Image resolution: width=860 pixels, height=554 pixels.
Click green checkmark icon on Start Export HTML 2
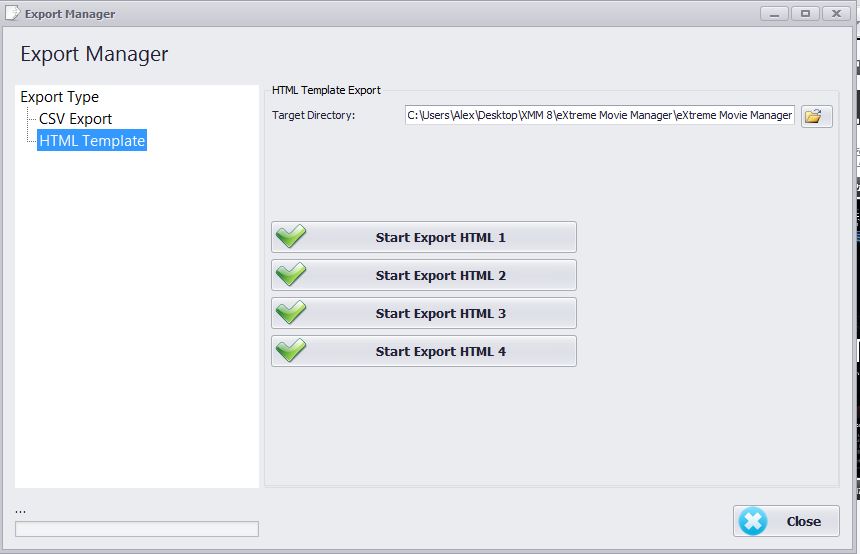(x=291, y=275)
